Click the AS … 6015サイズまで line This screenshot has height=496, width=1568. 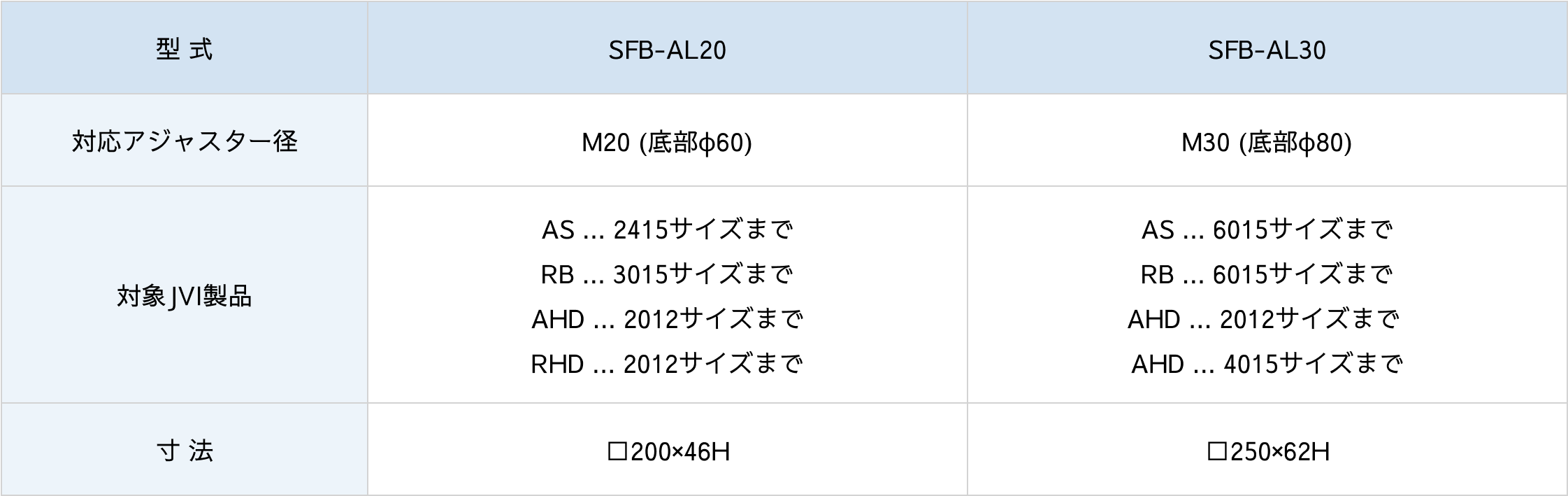[1267, 229]
